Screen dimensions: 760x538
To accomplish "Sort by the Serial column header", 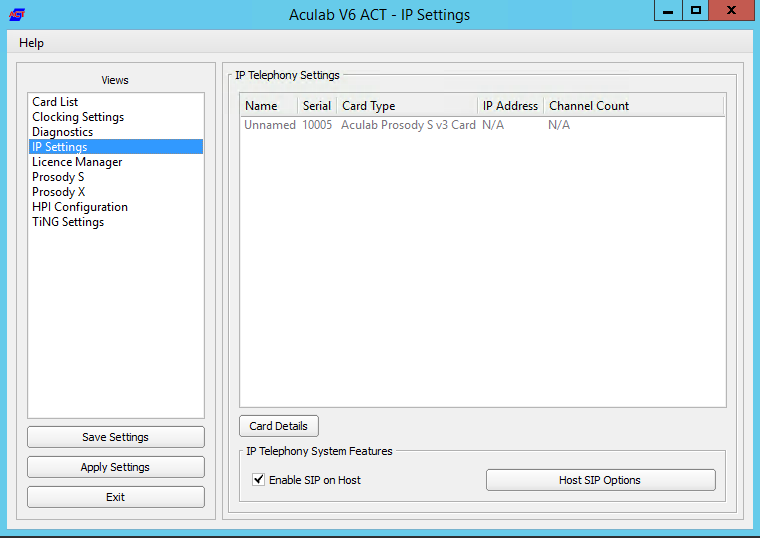I will 317,106.
